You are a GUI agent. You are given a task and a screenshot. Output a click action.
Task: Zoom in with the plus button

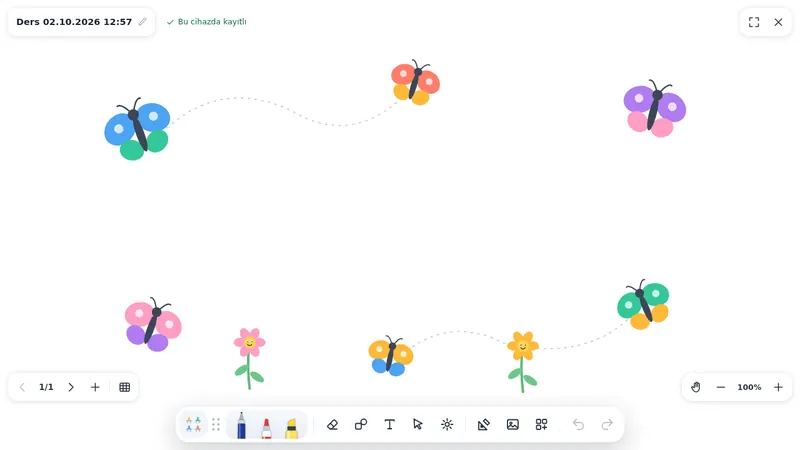click(778, 387)
